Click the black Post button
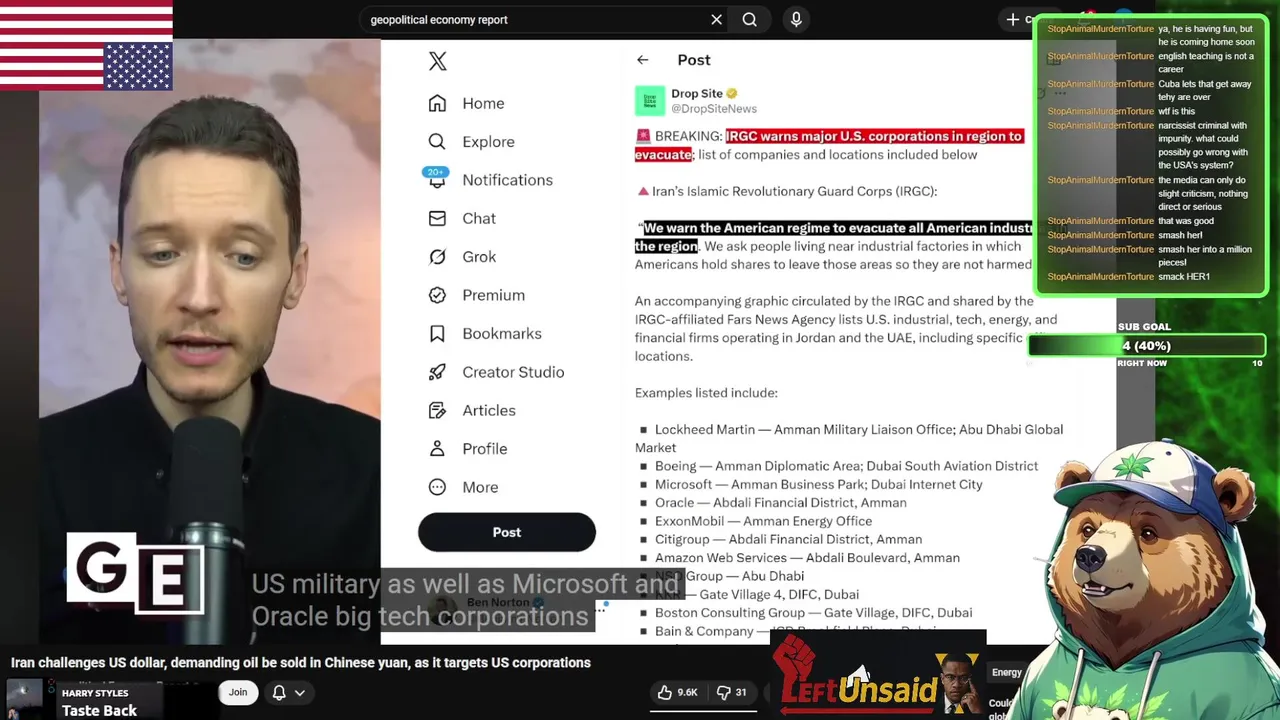 (507, 532)
